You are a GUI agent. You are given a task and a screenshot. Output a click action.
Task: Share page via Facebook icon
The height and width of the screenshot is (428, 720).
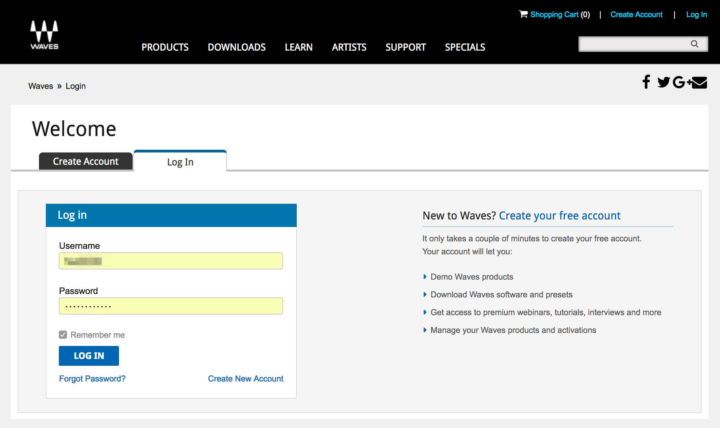point(646,82)
